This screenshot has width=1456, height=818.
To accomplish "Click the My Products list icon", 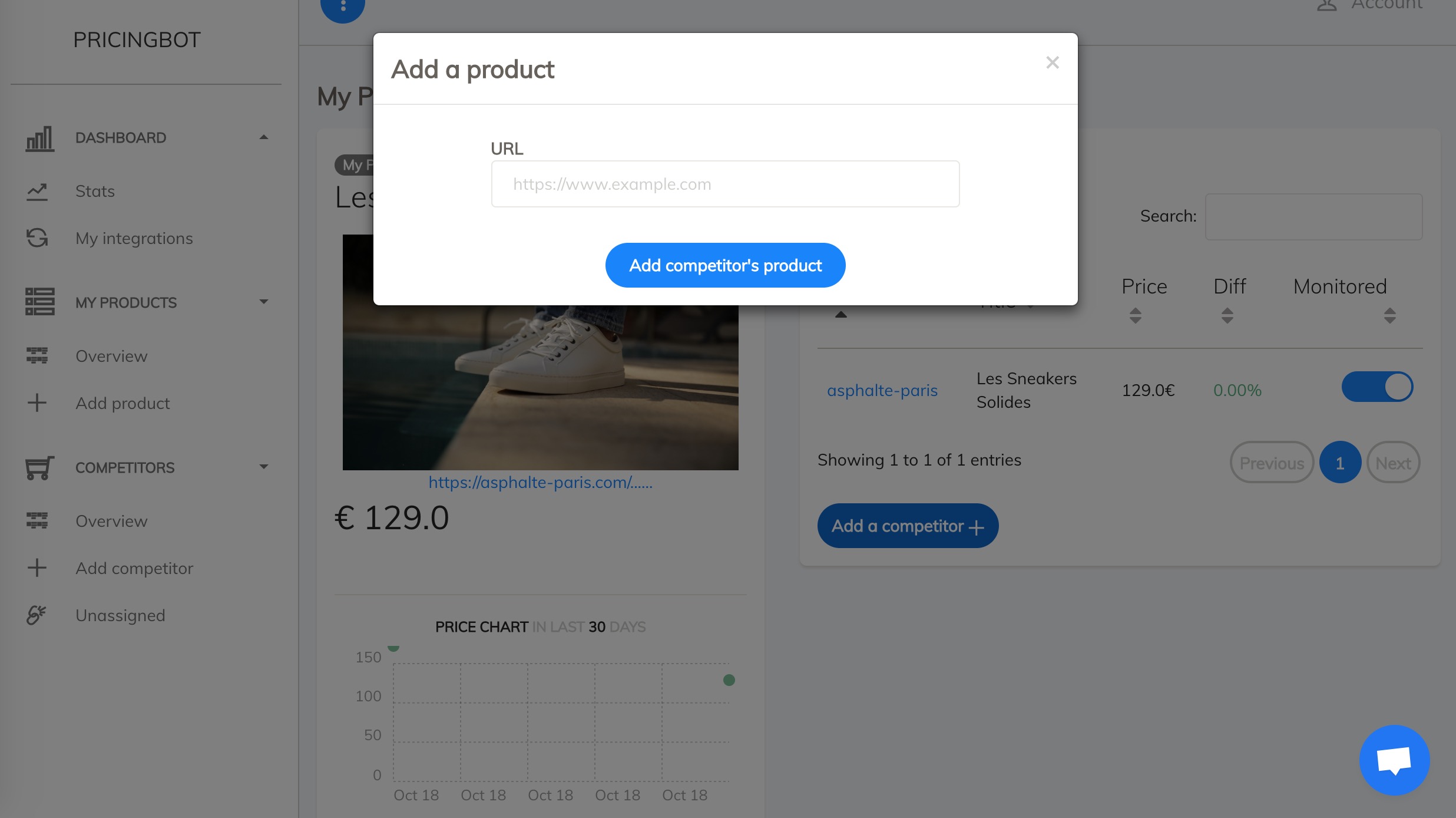I will 39,302.
